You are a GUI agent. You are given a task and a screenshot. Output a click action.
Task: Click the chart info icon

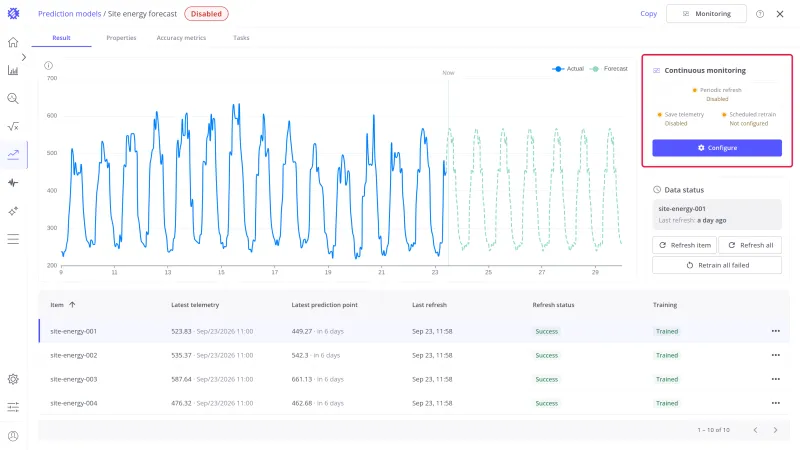coord(48,65)
